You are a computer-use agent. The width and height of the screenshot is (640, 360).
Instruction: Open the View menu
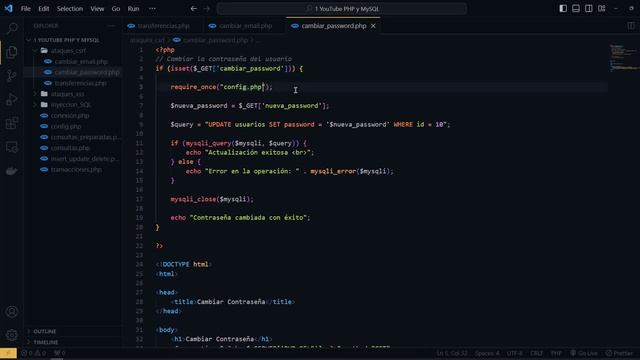point(97,9)
